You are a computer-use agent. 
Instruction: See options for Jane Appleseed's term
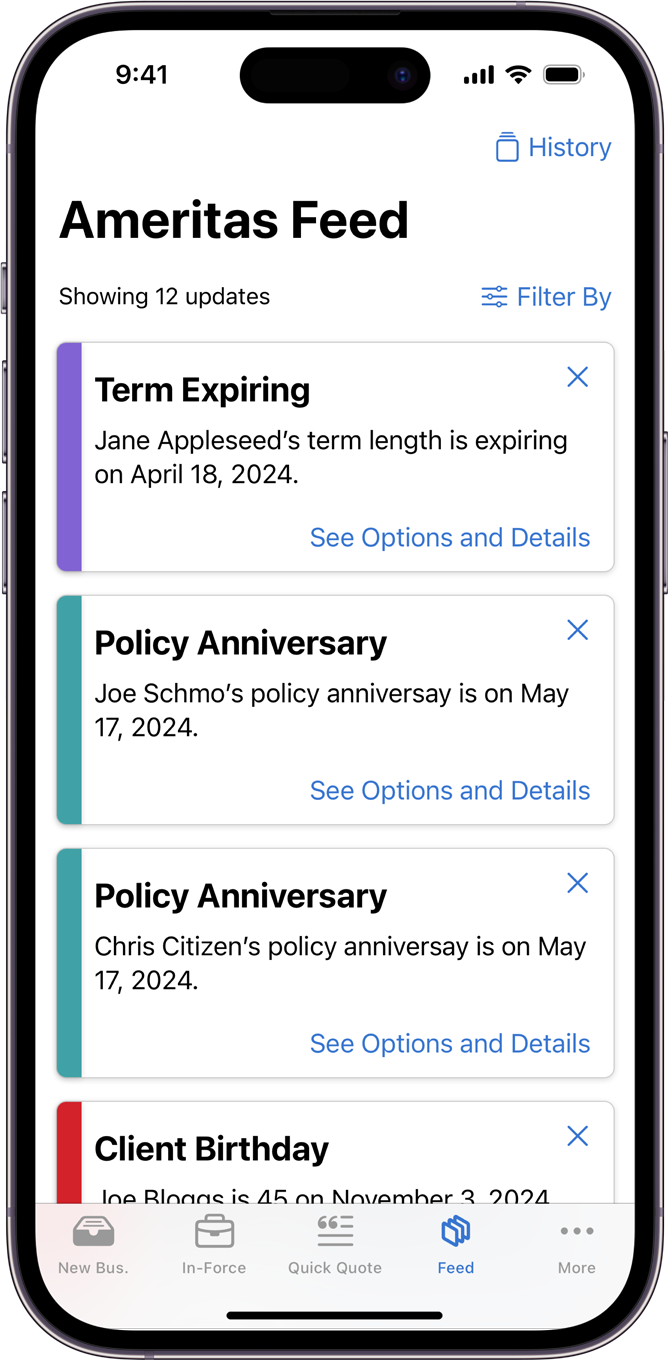tap(450, 538)
